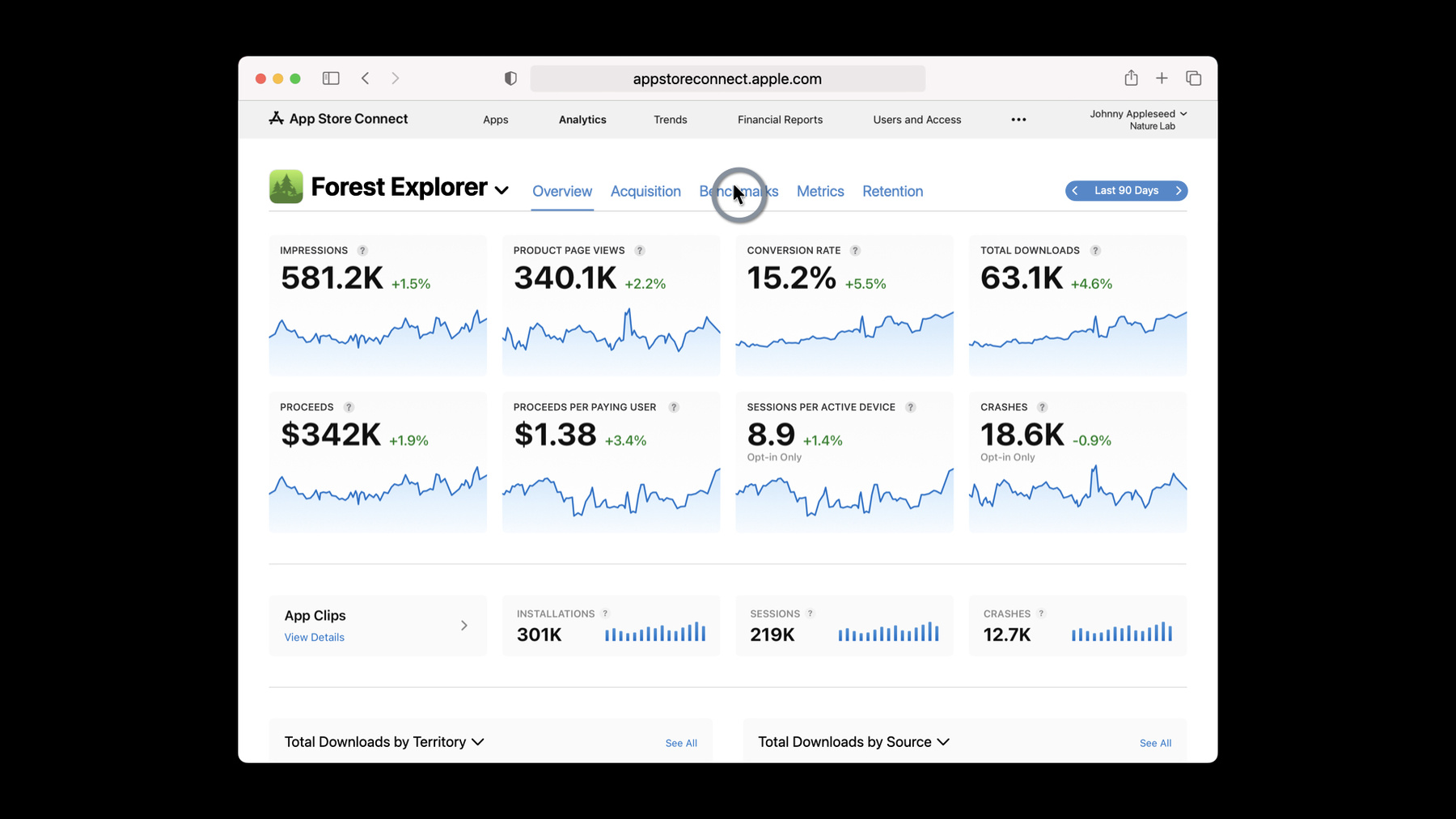Open the Safari share icon
The width and height of the screenshot is (1456, 819).
coord(1131,78)
